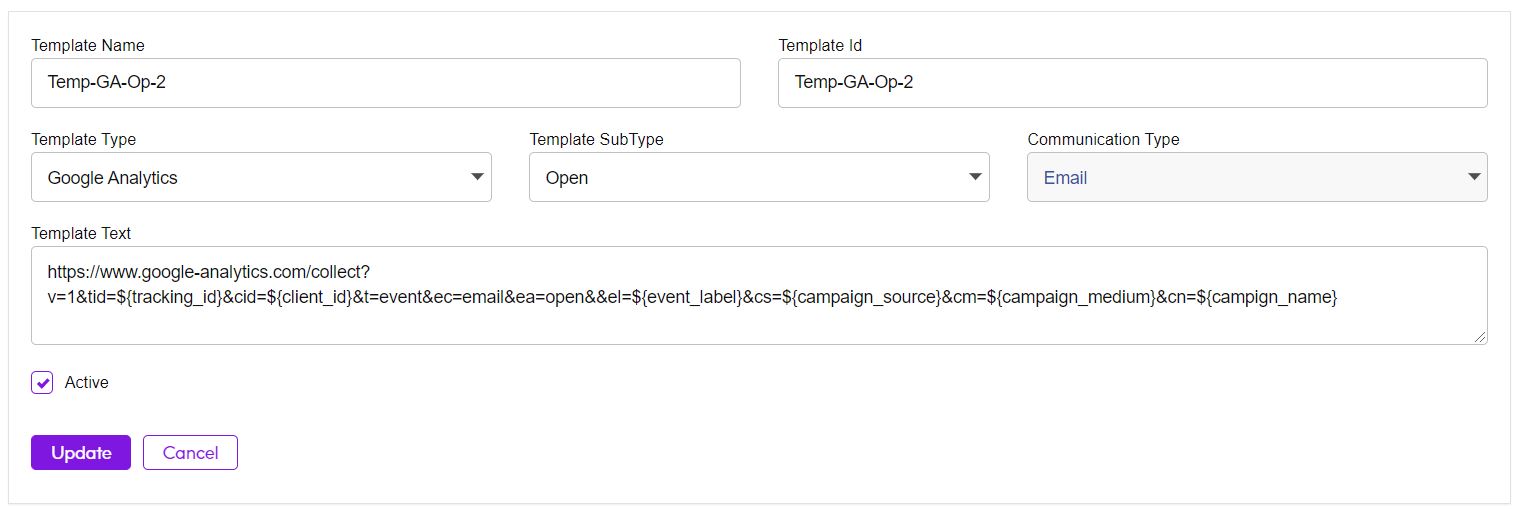Cancel editing the template
This screenshot has height=511, width=1519.
pos(190,453)
